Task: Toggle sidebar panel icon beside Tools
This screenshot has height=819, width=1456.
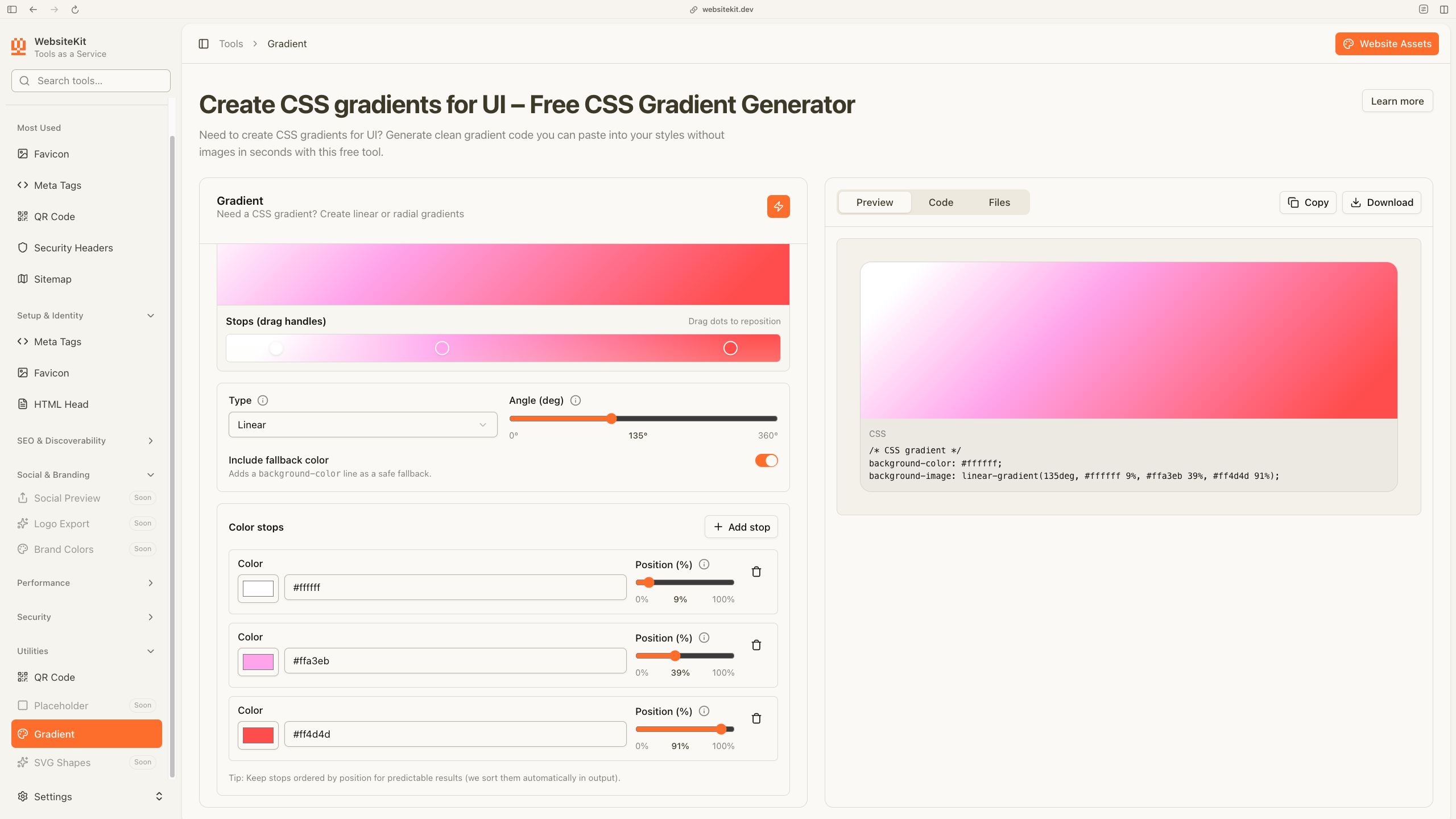Action: click(x=204, y=44)
